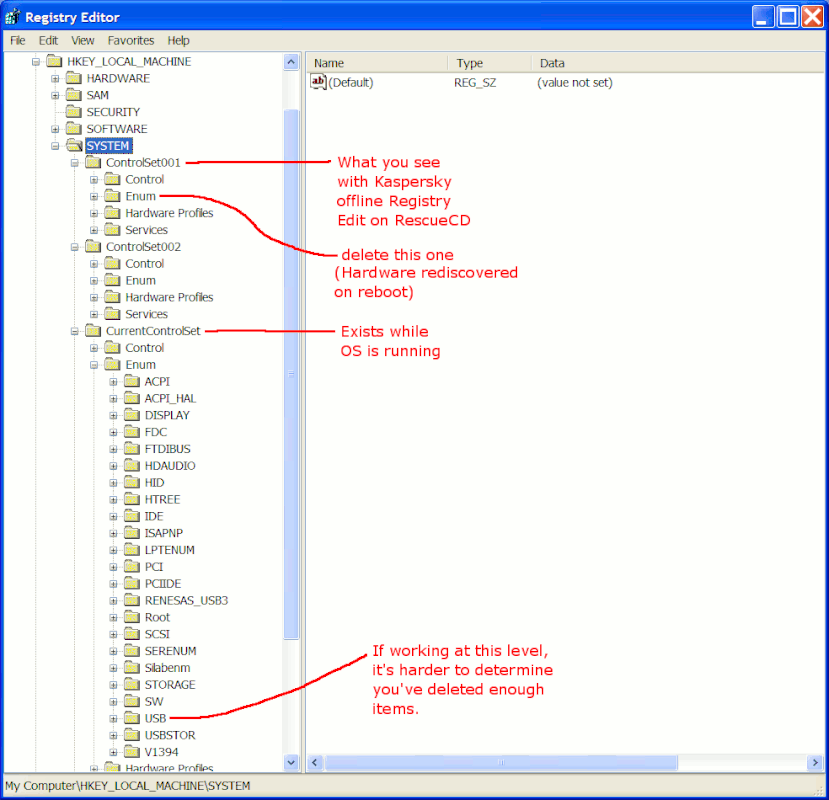Click the Data column header
Viewport: 829px width, 800px height.
click(678, 63)
